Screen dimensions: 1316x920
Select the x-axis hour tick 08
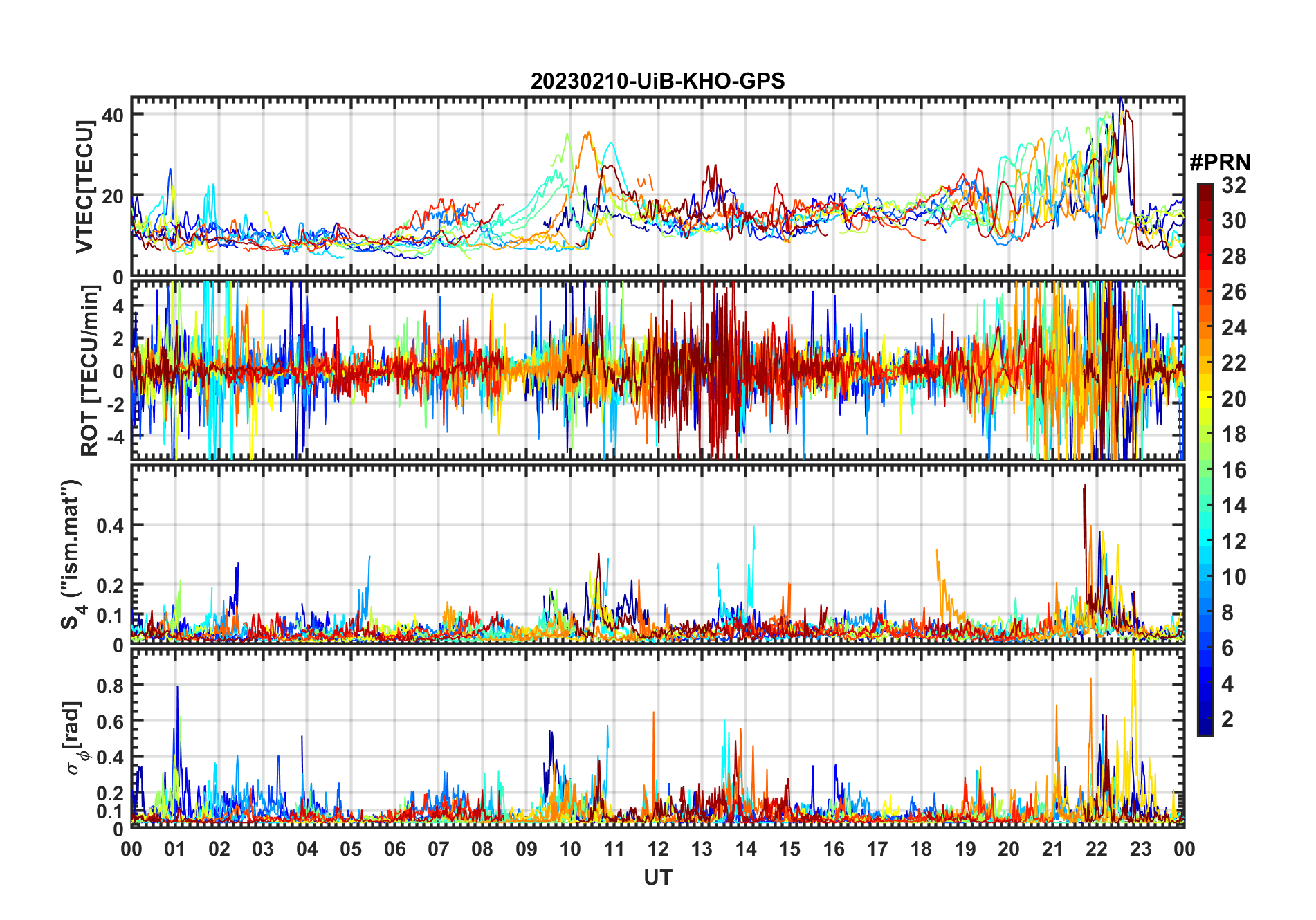pos(482,849)
